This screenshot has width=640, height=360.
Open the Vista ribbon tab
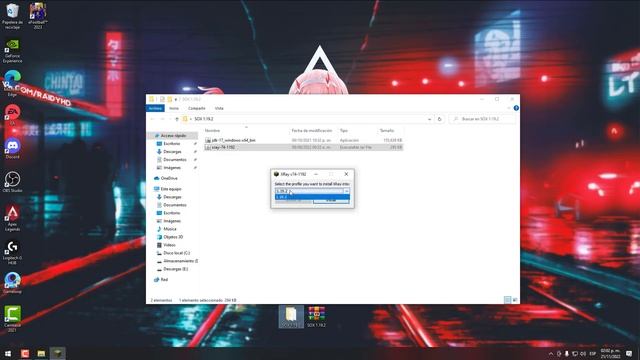[x=219, y=108]
